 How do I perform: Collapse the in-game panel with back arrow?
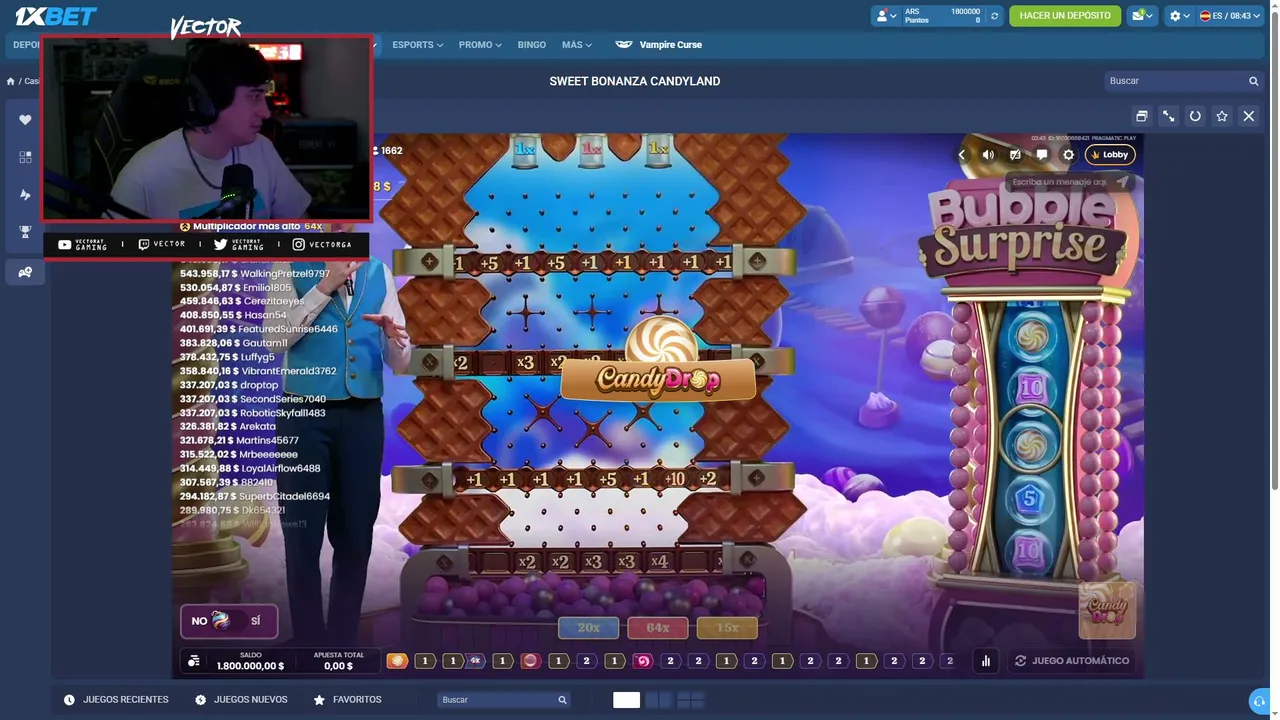[x=962, y=155]
